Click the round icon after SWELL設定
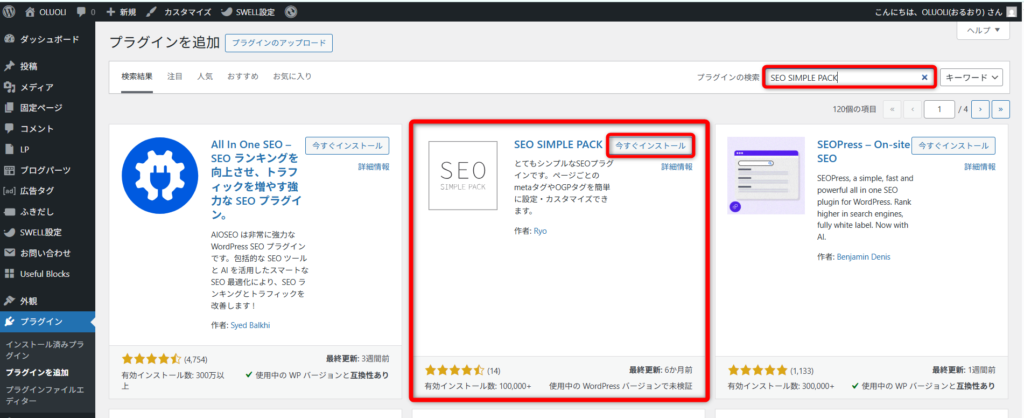The height and width of the screenshot is (418, 1024). click(x=291, y=12)
